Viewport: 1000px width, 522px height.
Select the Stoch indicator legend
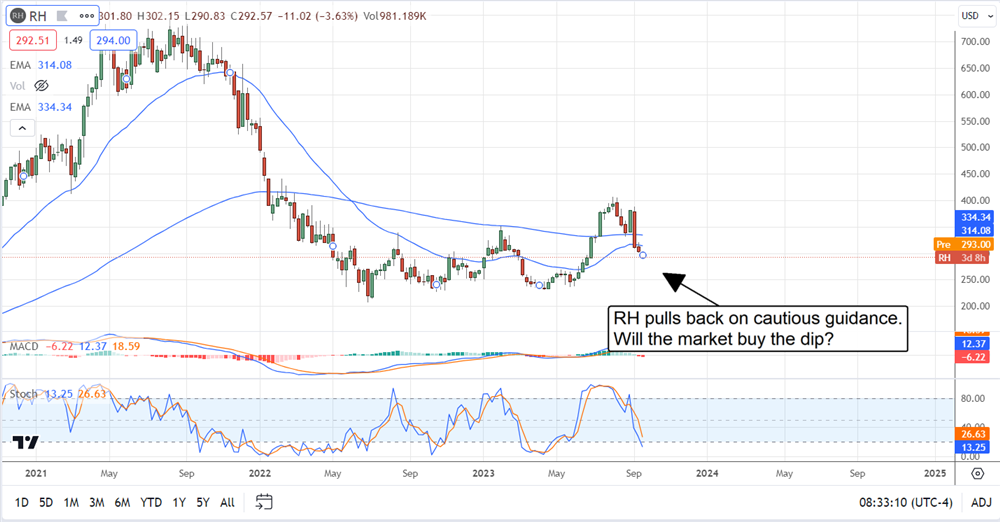58,394
